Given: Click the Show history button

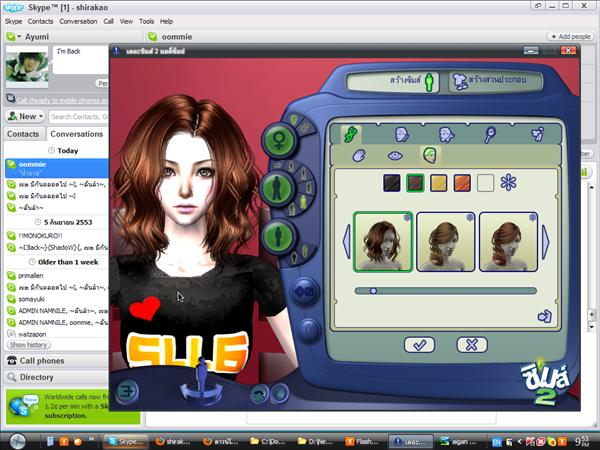Looking at the screenshot, I should [x=29, y=345].
